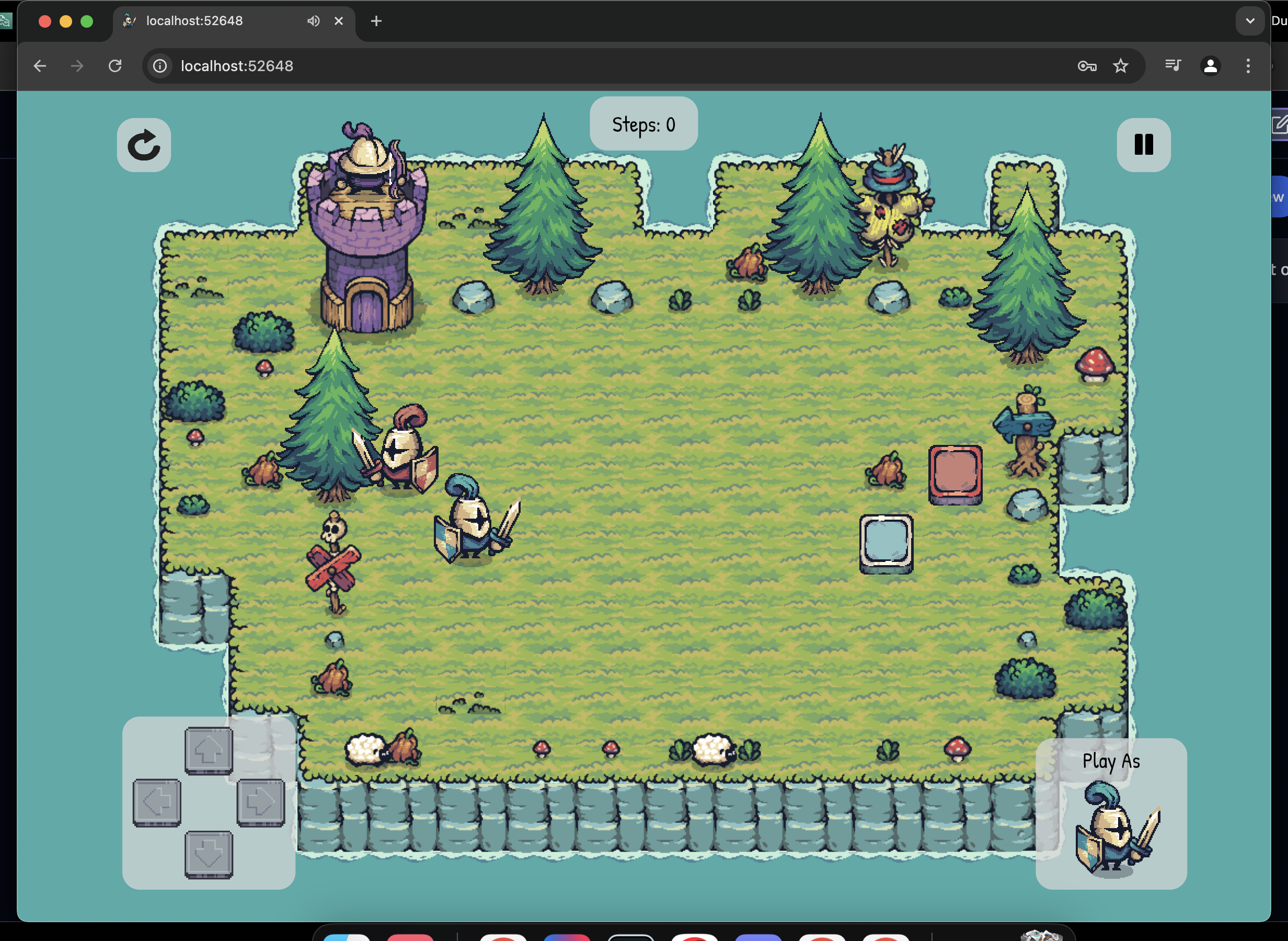The image size is (1288, 941).
Task: Pause the game with pause button
Action: pos(1143,145)
